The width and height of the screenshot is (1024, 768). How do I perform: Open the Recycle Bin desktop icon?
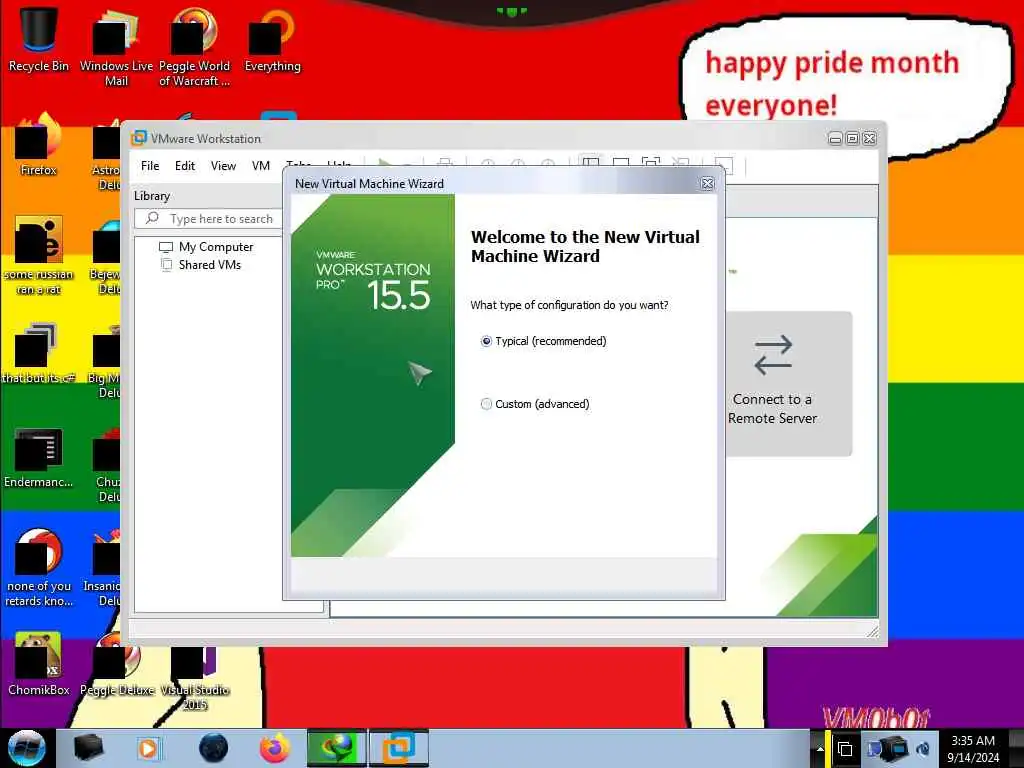point(39,39)
